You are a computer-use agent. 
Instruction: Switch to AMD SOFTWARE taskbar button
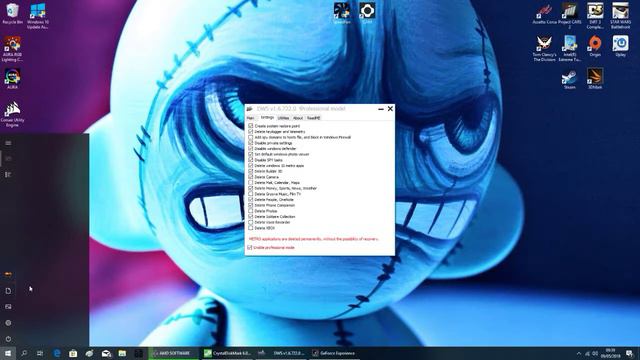pos(173,353)
